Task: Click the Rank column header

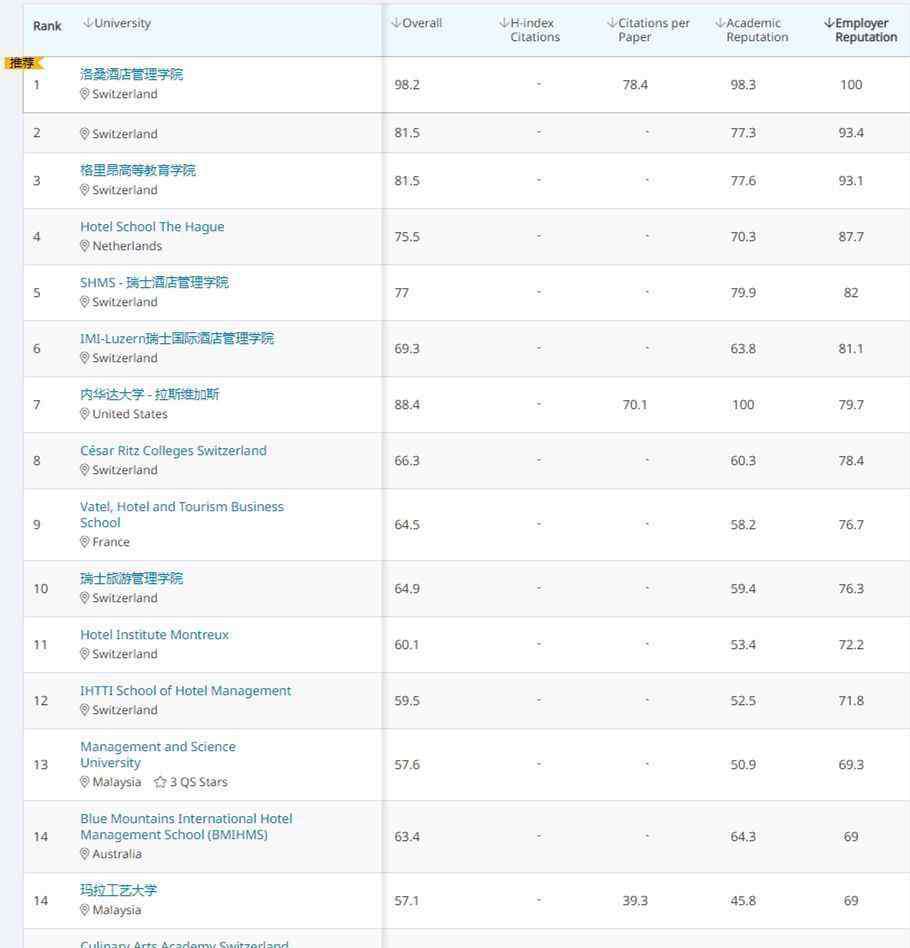Action: click(47, 26)
